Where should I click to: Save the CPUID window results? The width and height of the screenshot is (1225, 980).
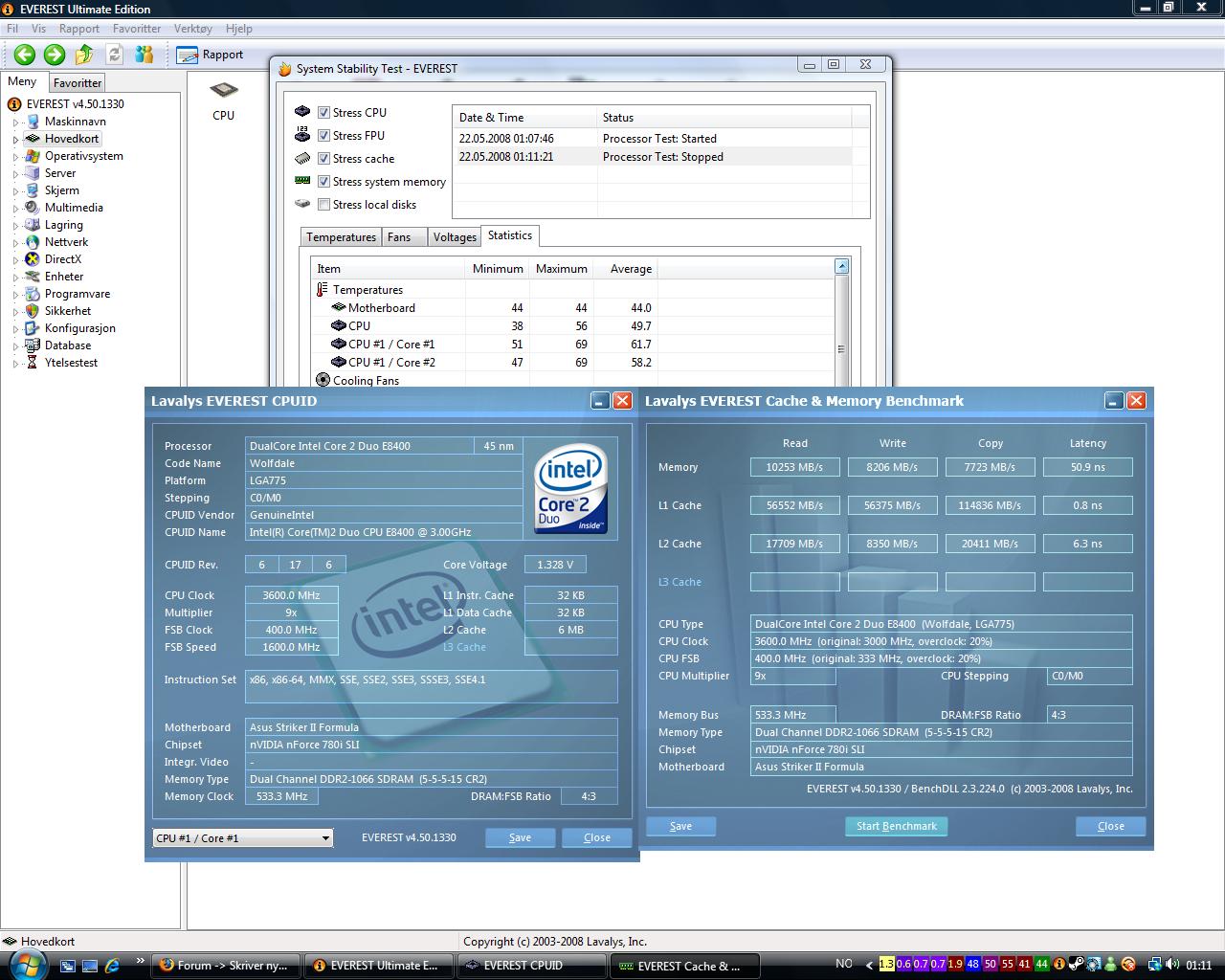[520, 837]
